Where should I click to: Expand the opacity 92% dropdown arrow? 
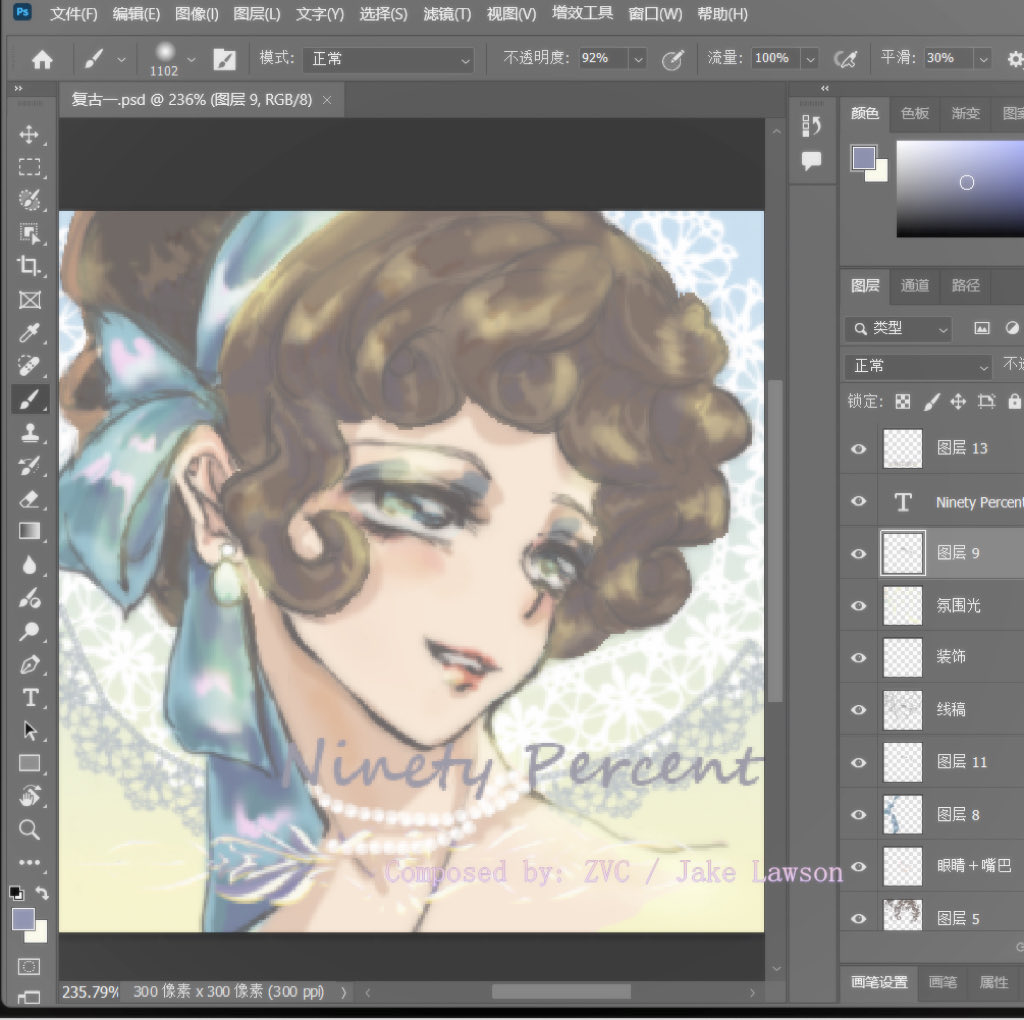(638, 59)
